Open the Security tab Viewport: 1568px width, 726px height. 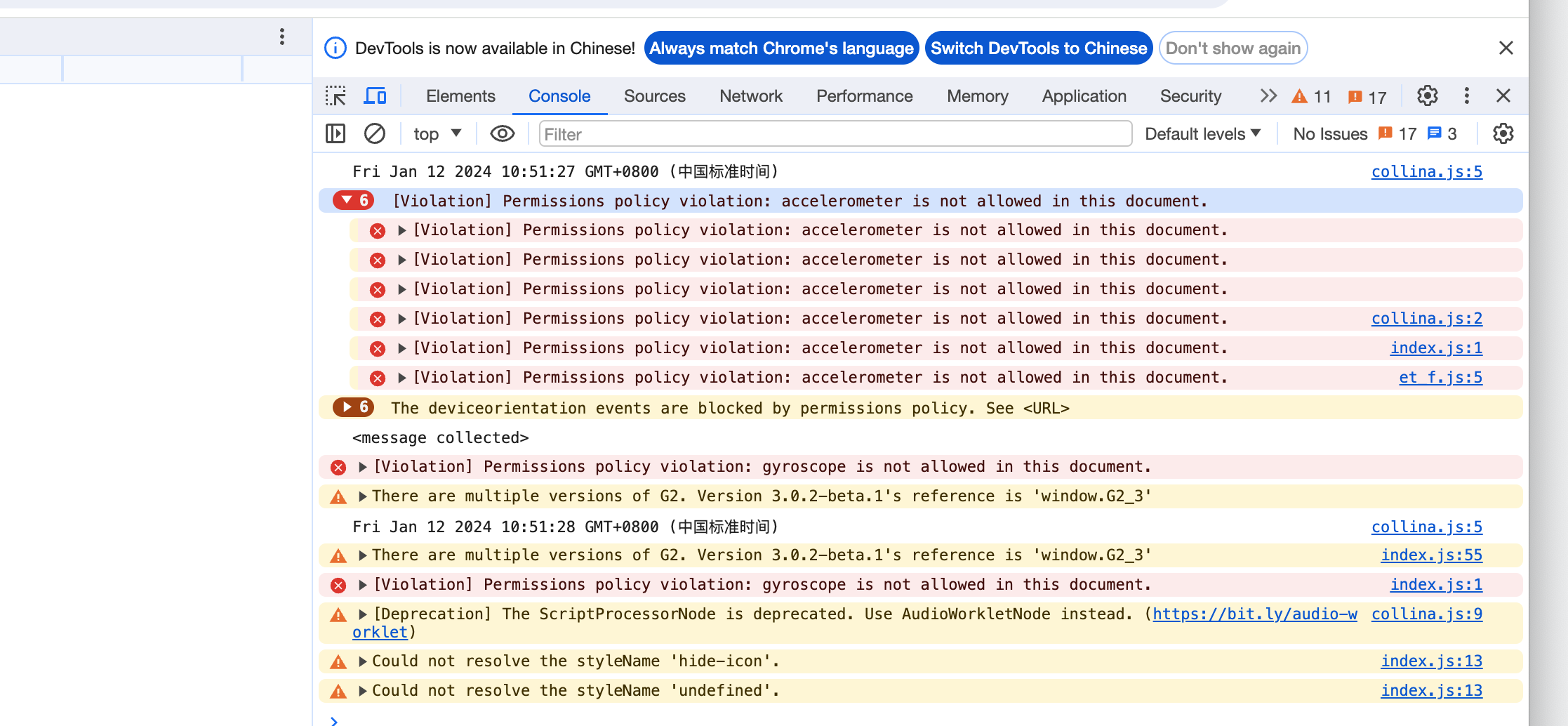pyautogui.click(x=1190, y=96)
